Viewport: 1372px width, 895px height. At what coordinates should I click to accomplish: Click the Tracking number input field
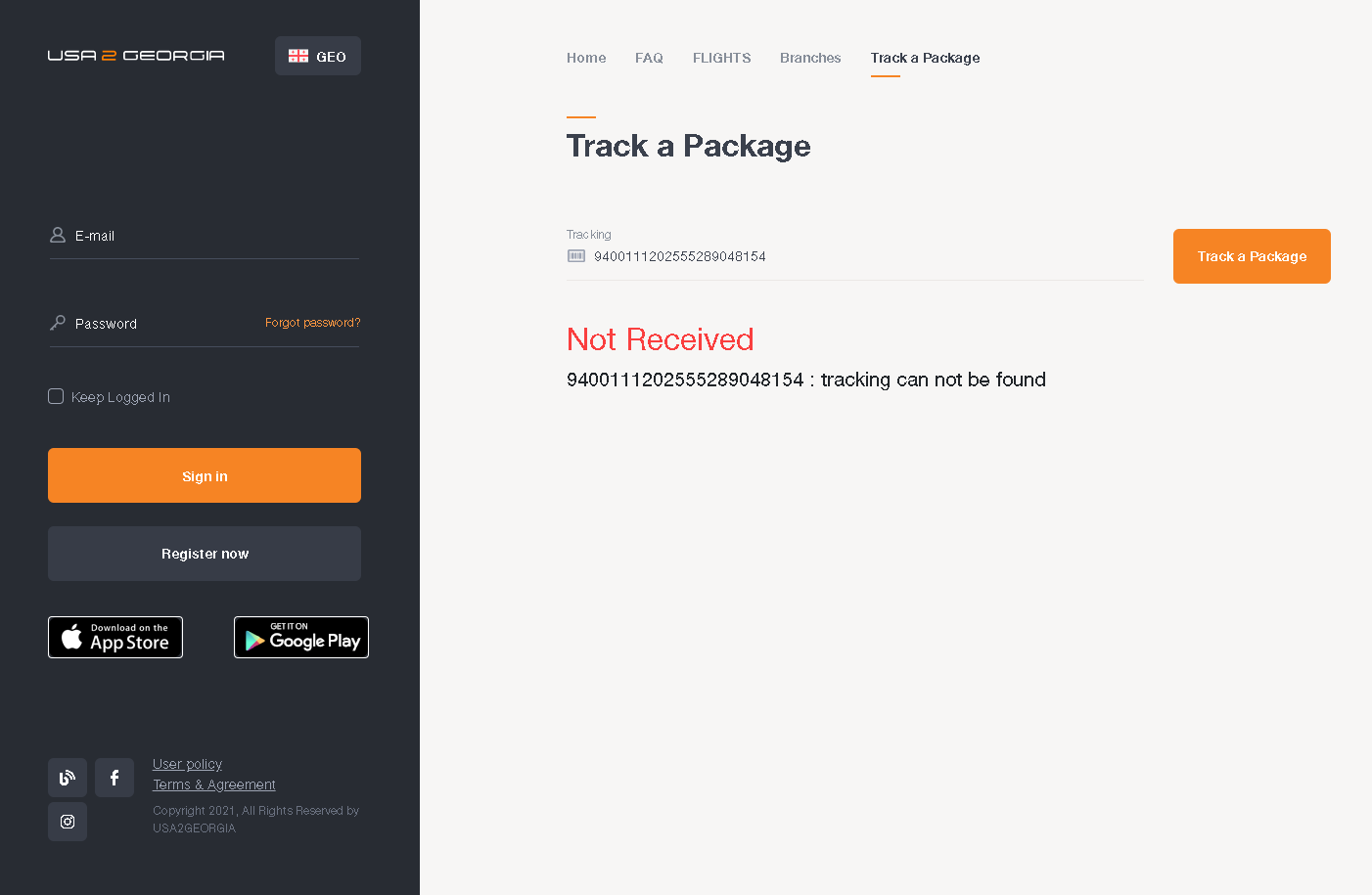click(854, 256)
